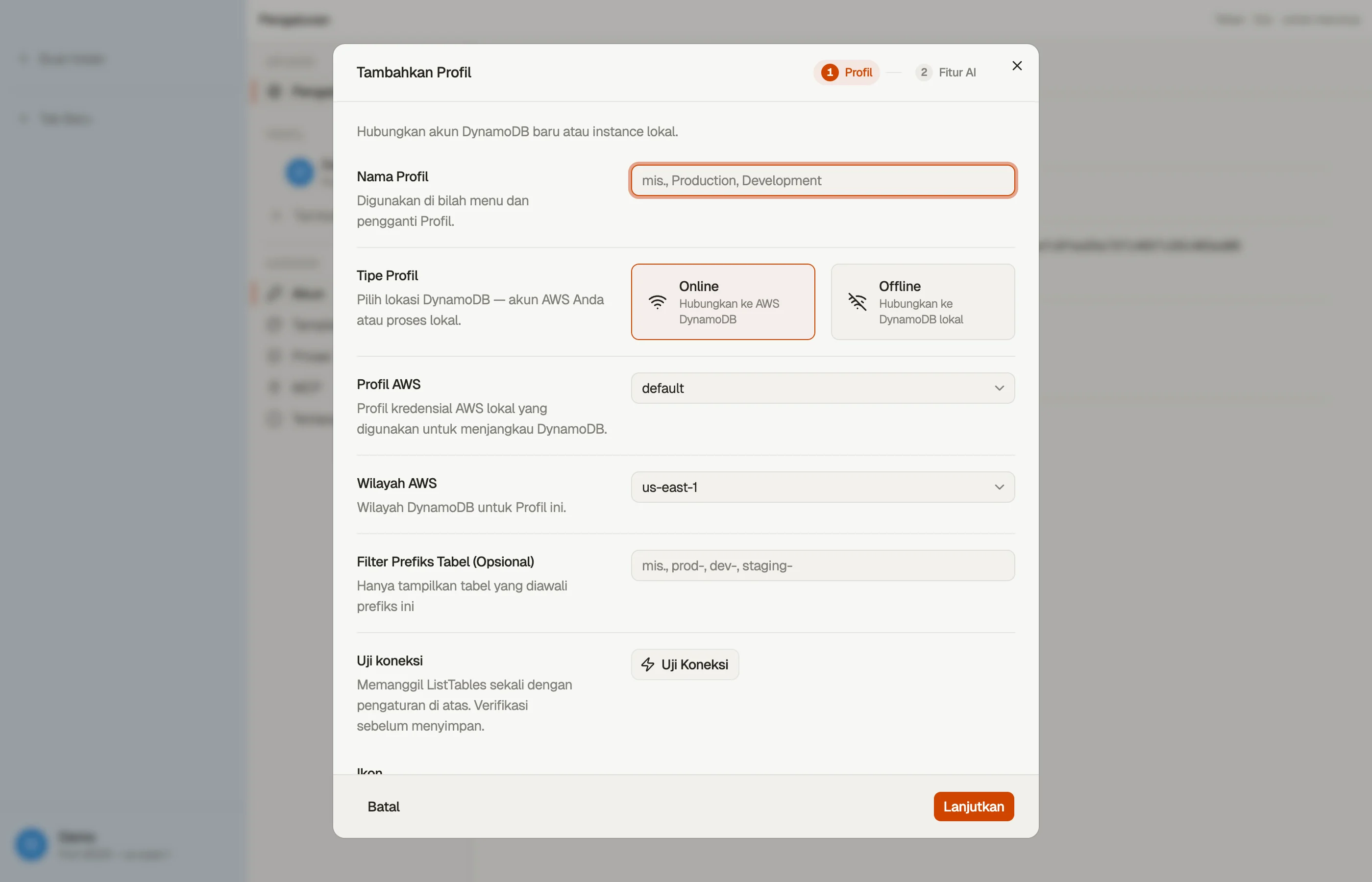Click the lightning bolt icon in Uji Koneksi
The width and height of the screenshot is (1372, 882).
click(x=648, y=664)
